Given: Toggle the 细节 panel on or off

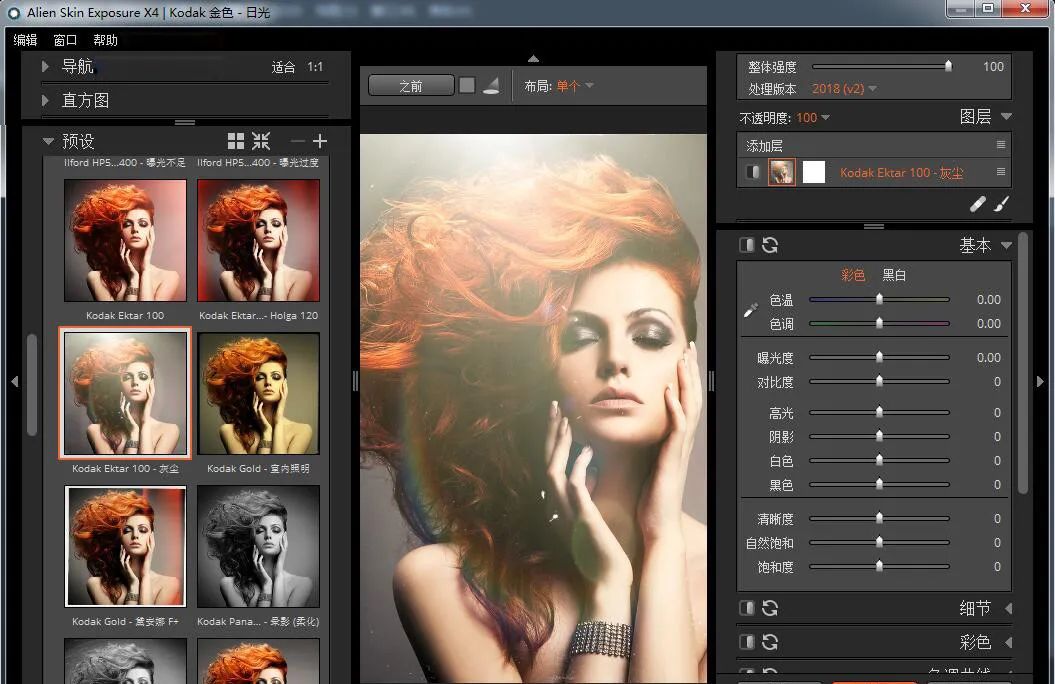Looking at the screenshot, I should pos(747,608).
